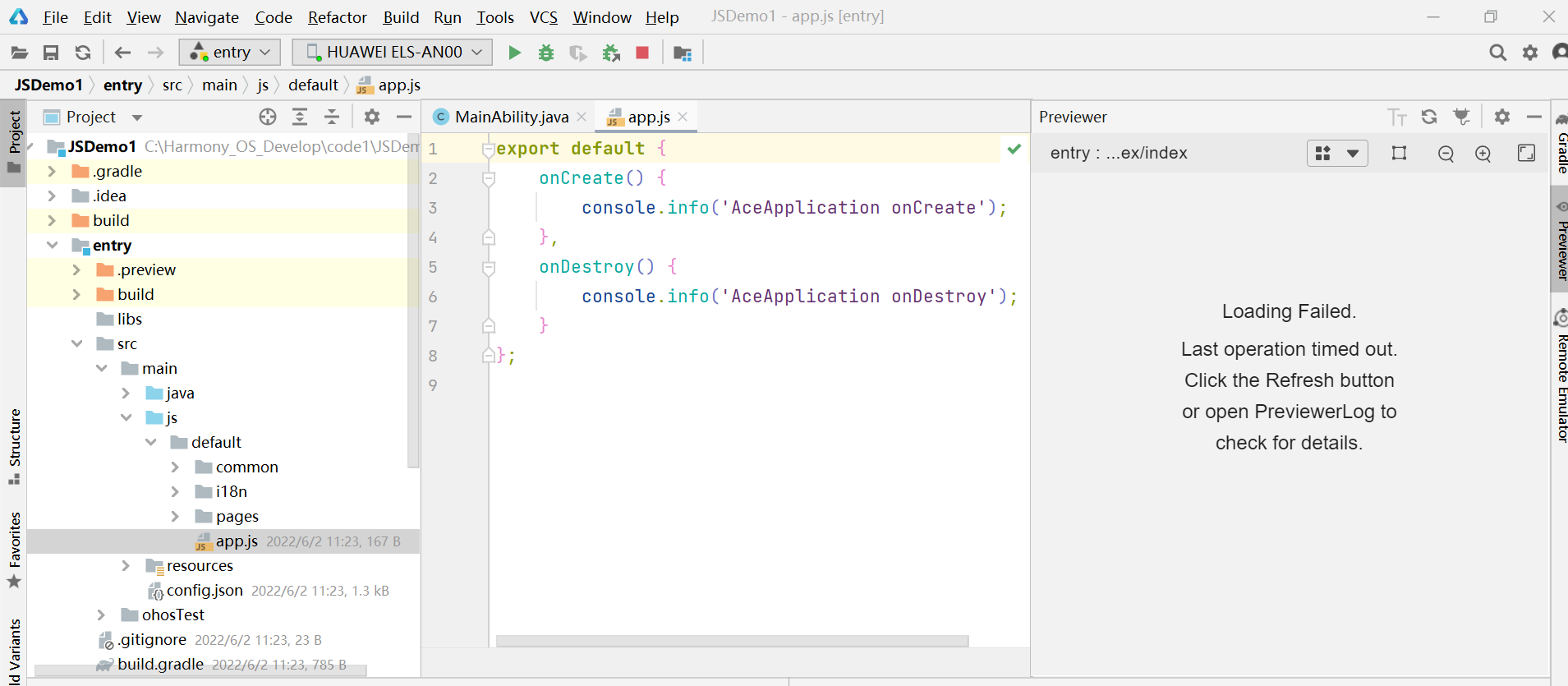The image size is (1568, 686).
Task: Fold the onCreate function at line 2
Action: [489, 178]
